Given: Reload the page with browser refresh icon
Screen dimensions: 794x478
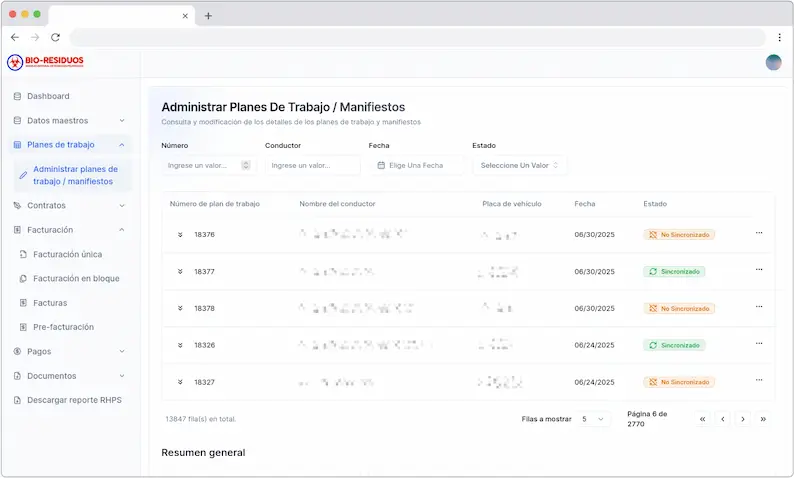Looking at the screenshot, I should [x=55, y=37].
